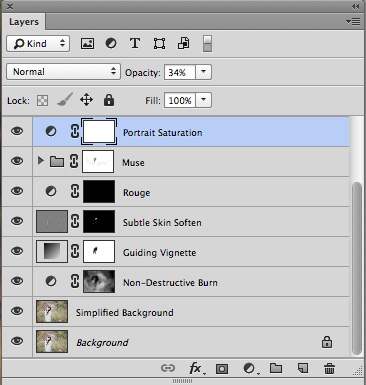Lock all layer attributes

[x=109, y=100]
